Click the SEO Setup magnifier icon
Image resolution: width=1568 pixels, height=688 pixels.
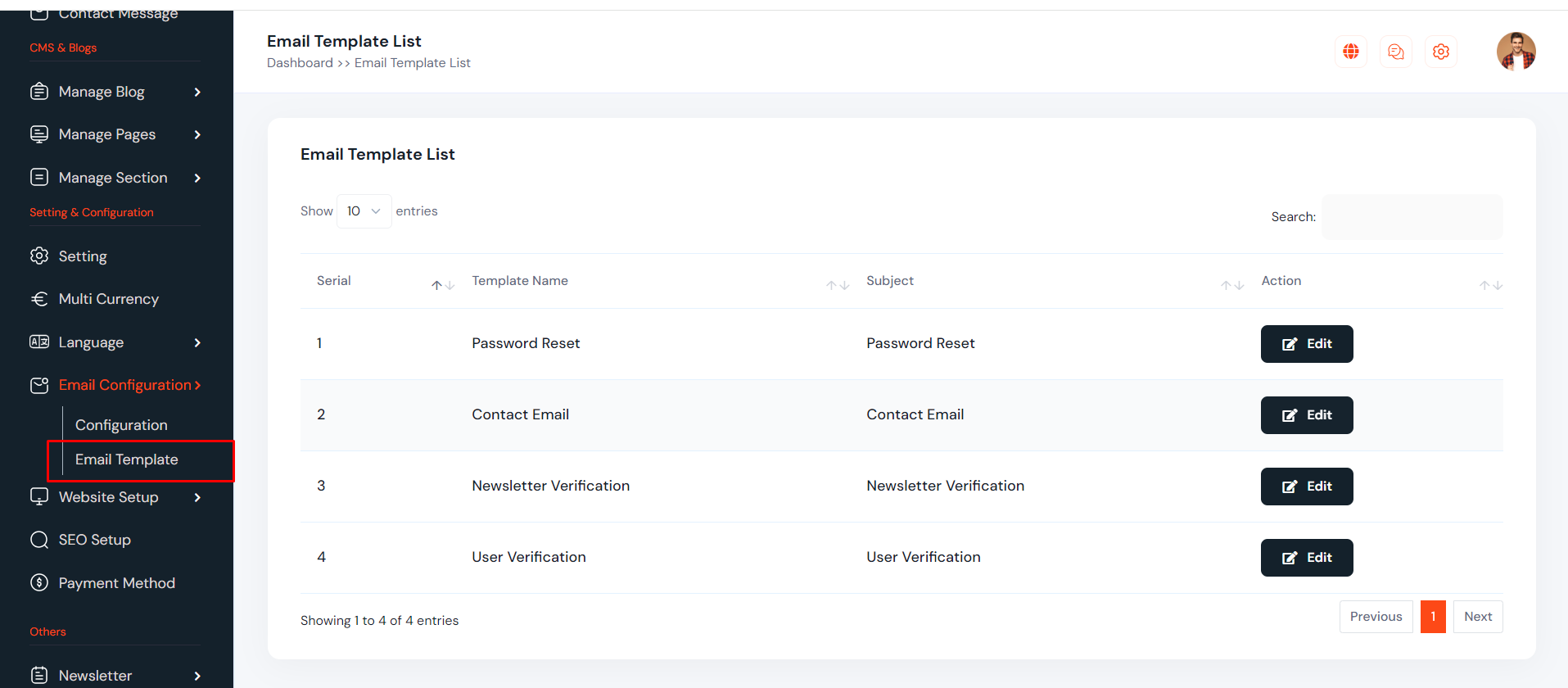[x=39, y=540]
